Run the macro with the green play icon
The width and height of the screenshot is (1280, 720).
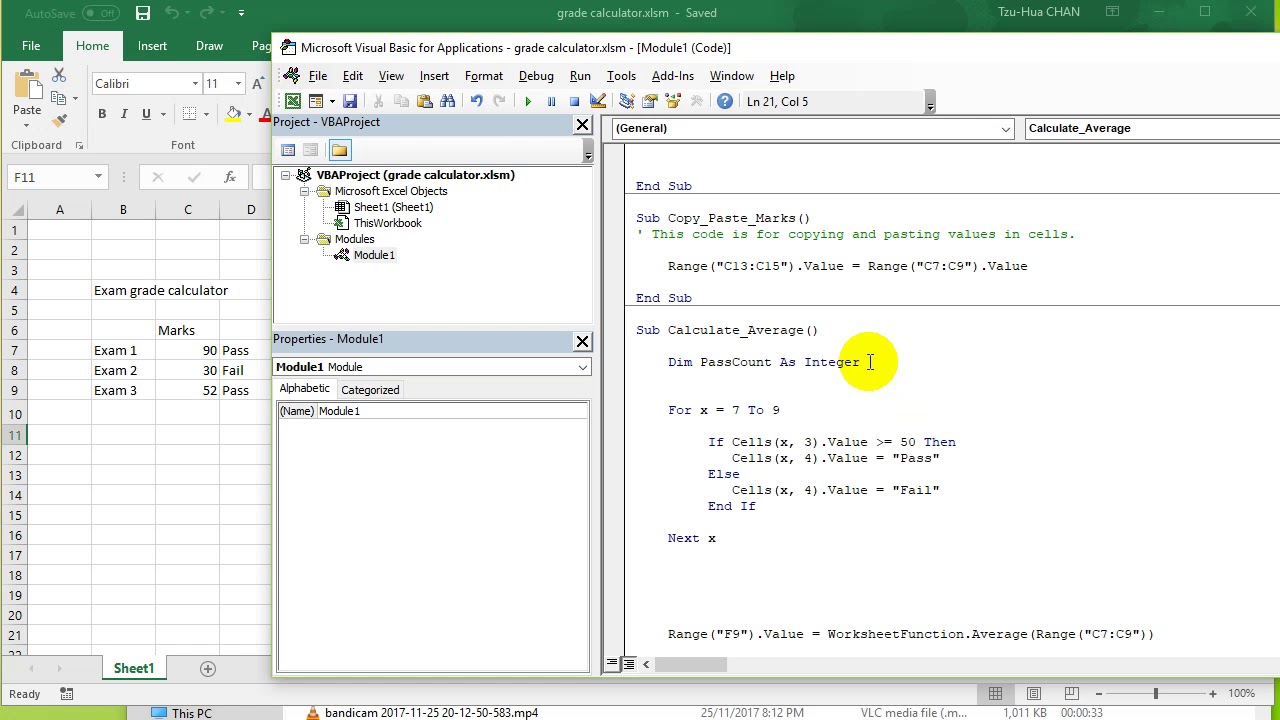pyautogui.click(x=528, y=101)
